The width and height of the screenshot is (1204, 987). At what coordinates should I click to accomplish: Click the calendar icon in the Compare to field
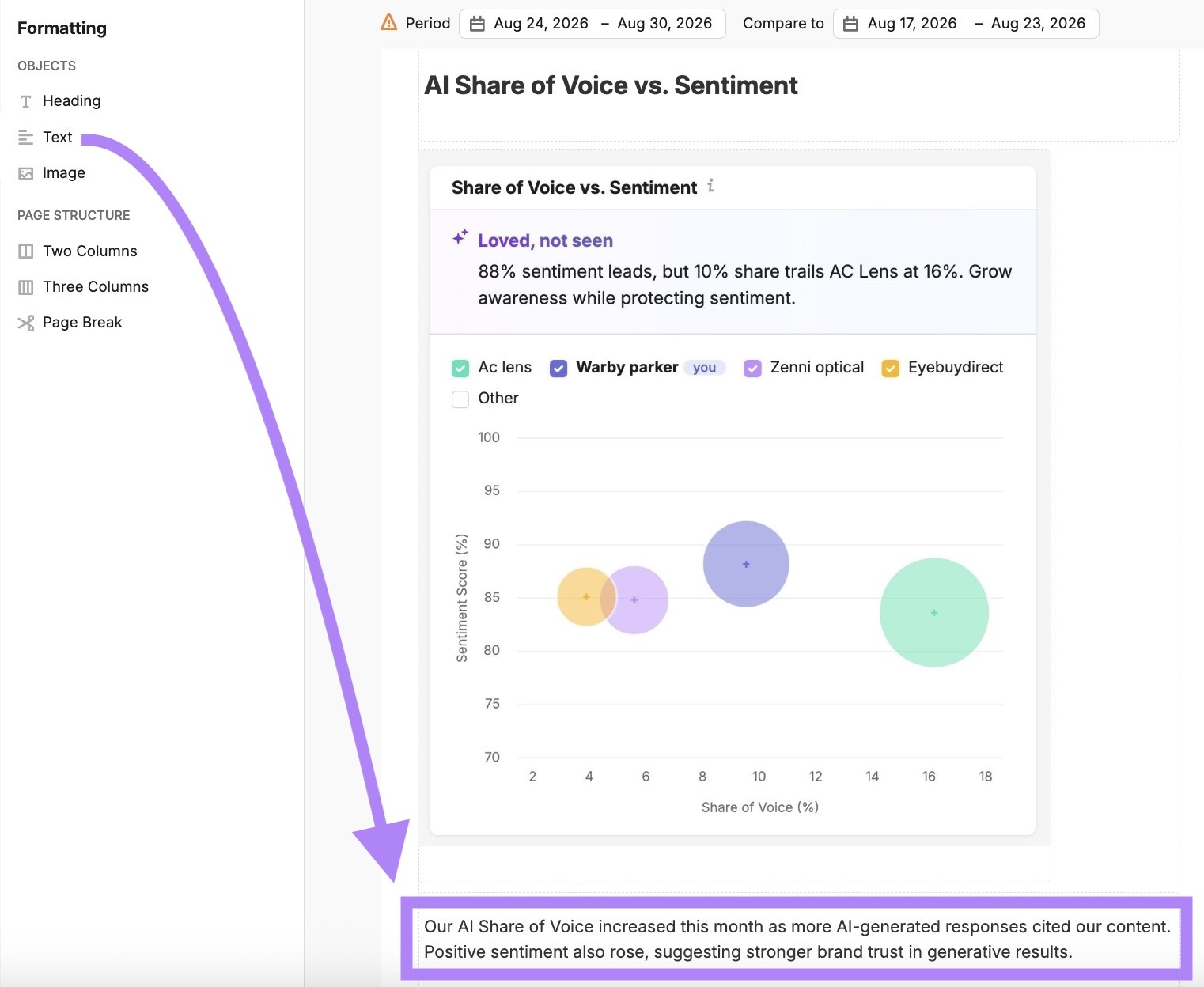tap(850, 24)
